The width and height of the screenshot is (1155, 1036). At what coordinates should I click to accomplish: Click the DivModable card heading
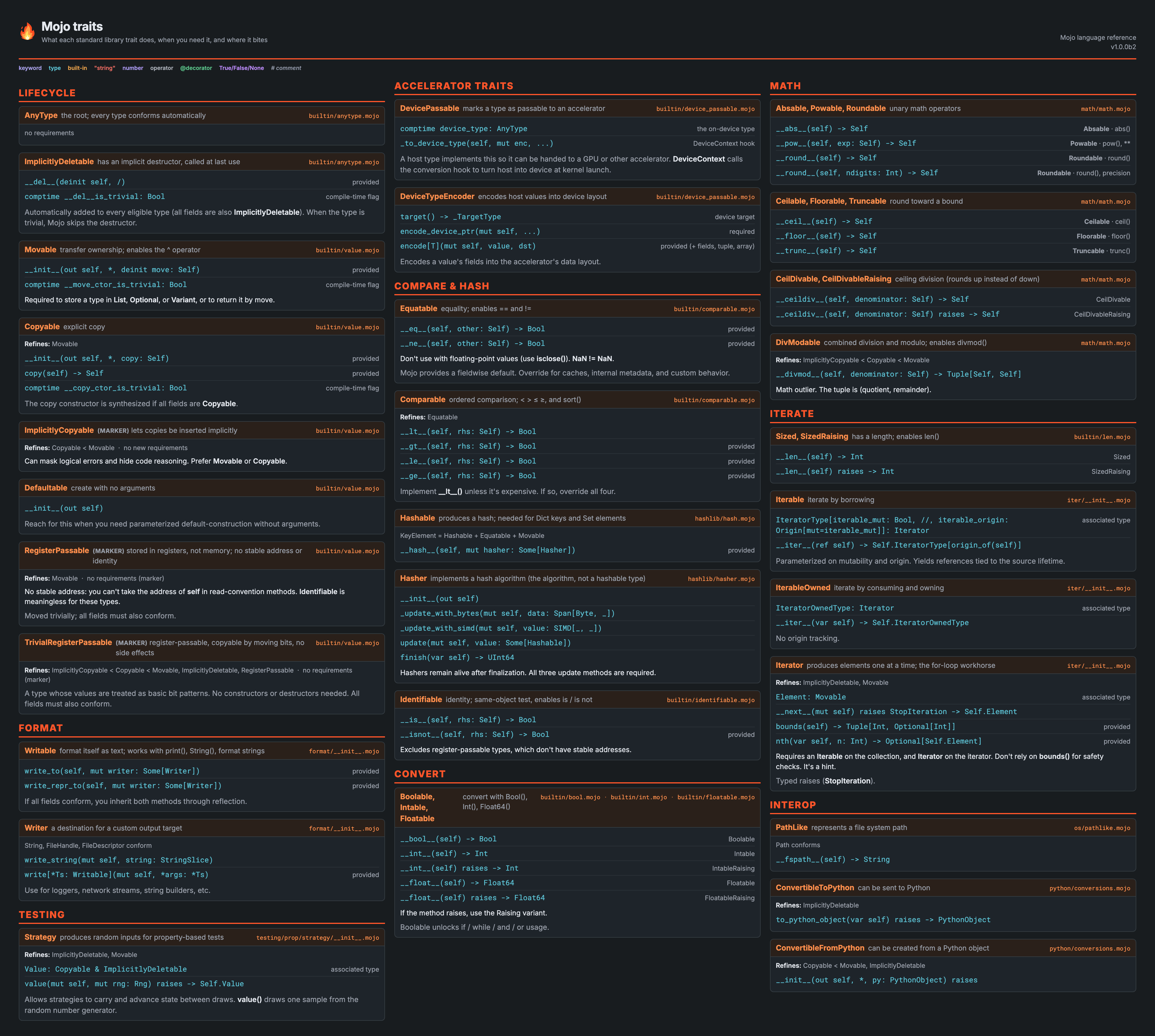[x=798, y=343]
